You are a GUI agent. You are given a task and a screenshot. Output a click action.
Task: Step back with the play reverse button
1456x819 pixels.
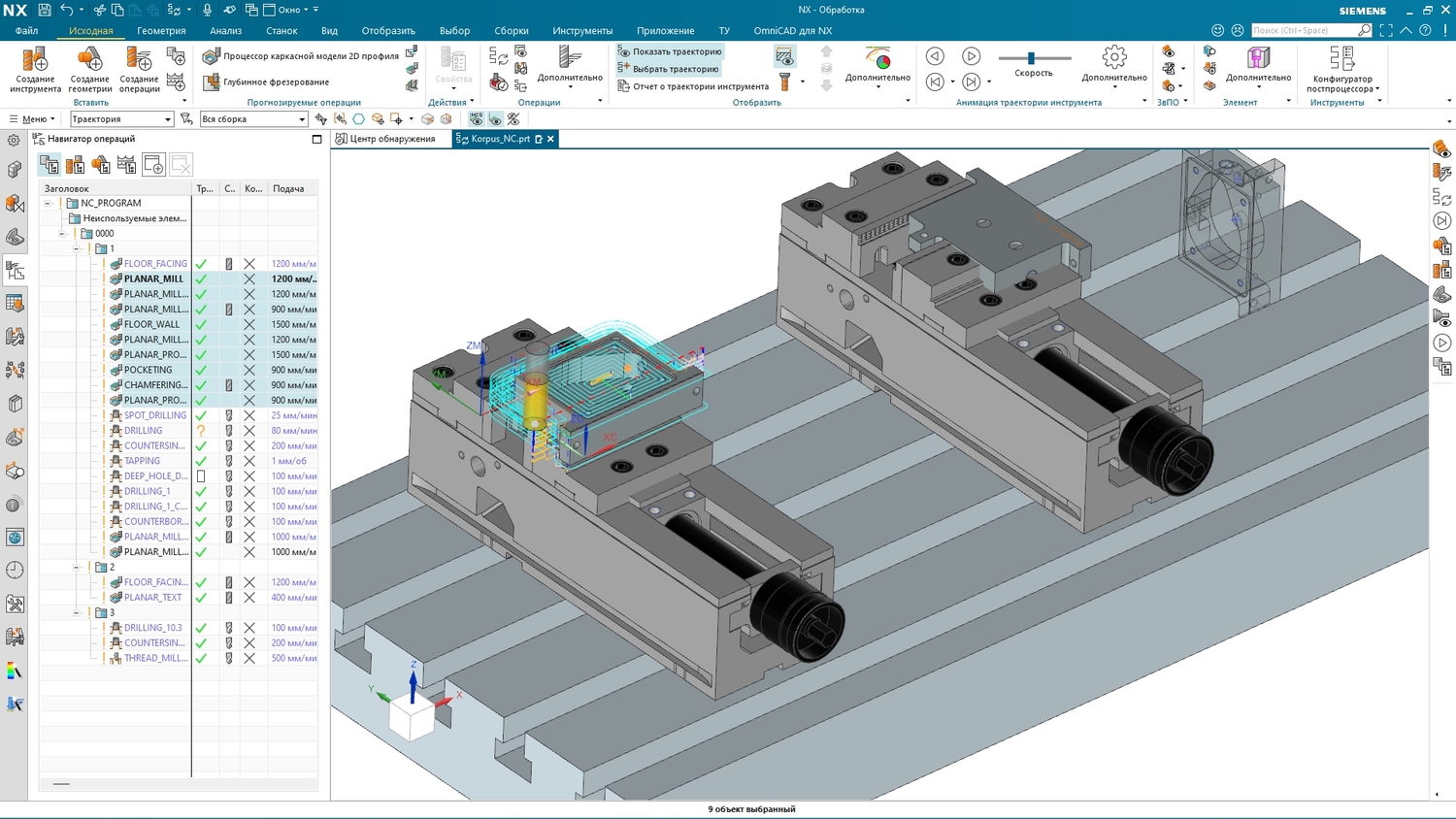coord(935,56)
